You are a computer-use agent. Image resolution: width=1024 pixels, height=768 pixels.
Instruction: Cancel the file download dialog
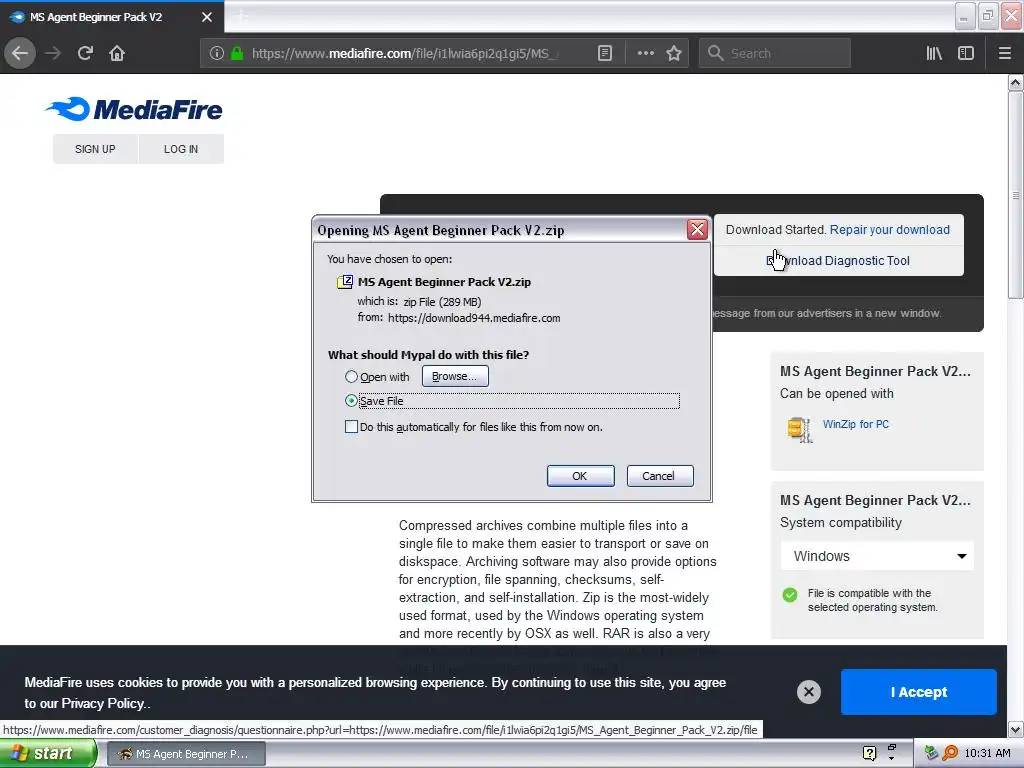tap(660, 476)
